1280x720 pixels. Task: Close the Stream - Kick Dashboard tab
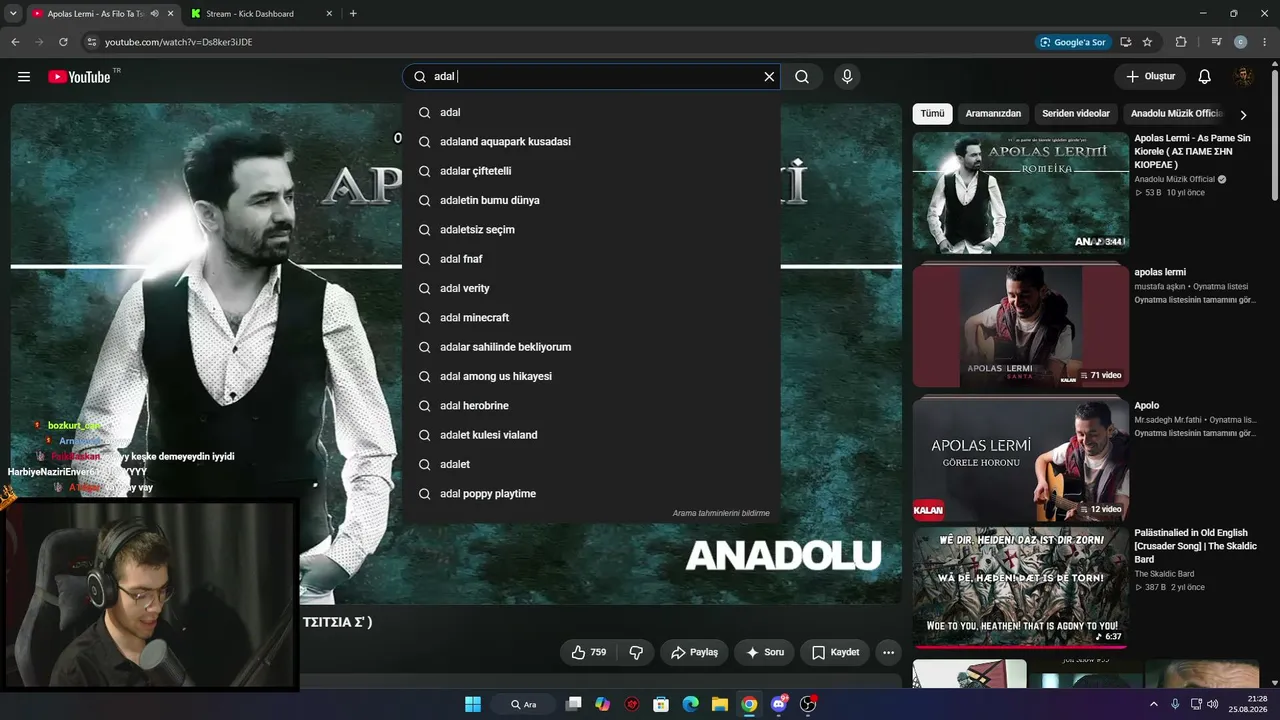click(328, 14)
